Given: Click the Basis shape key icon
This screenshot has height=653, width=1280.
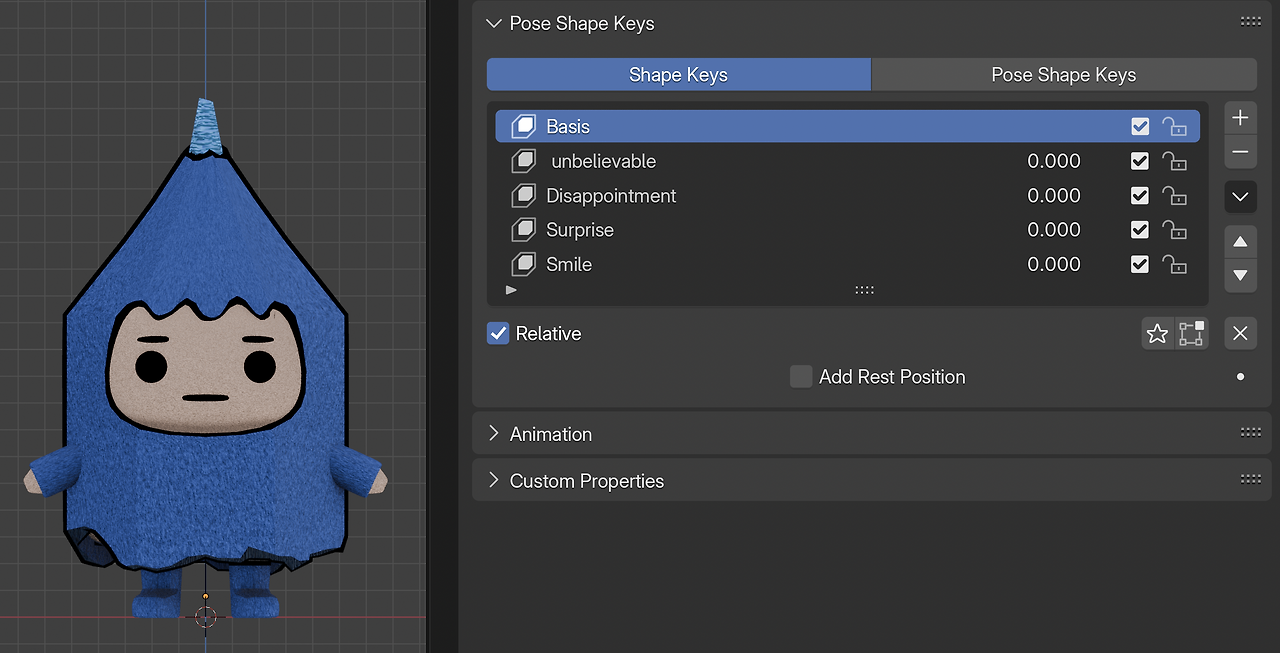Looking at the screenshot, I should pyautogui.click(x=524, y=127).
